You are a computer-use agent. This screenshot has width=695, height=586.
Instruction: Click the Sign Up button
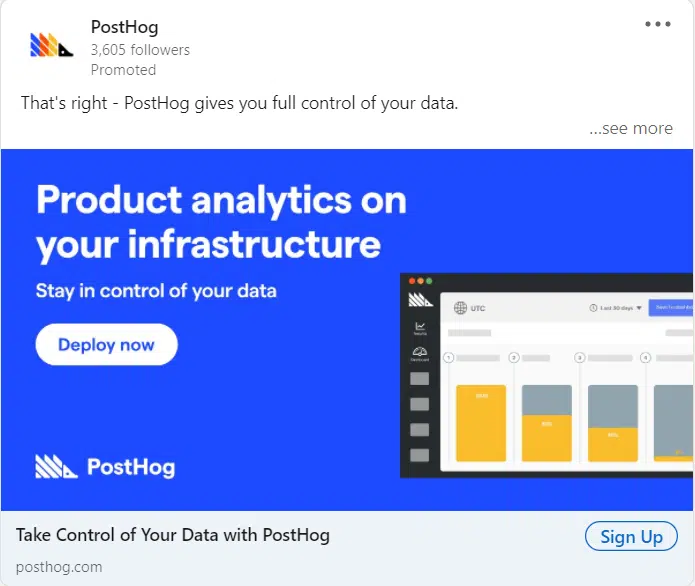point(631,537)
